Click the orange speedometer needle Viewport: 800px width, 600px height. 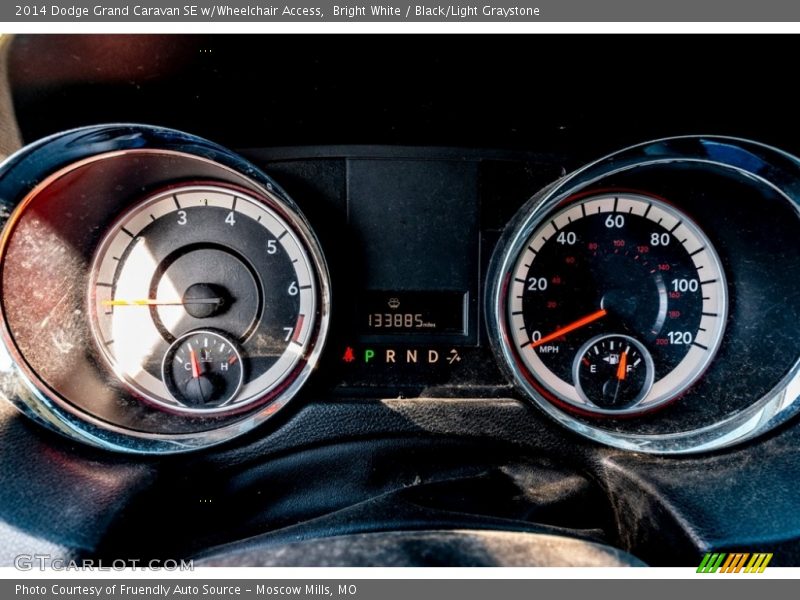pos(572,327)
